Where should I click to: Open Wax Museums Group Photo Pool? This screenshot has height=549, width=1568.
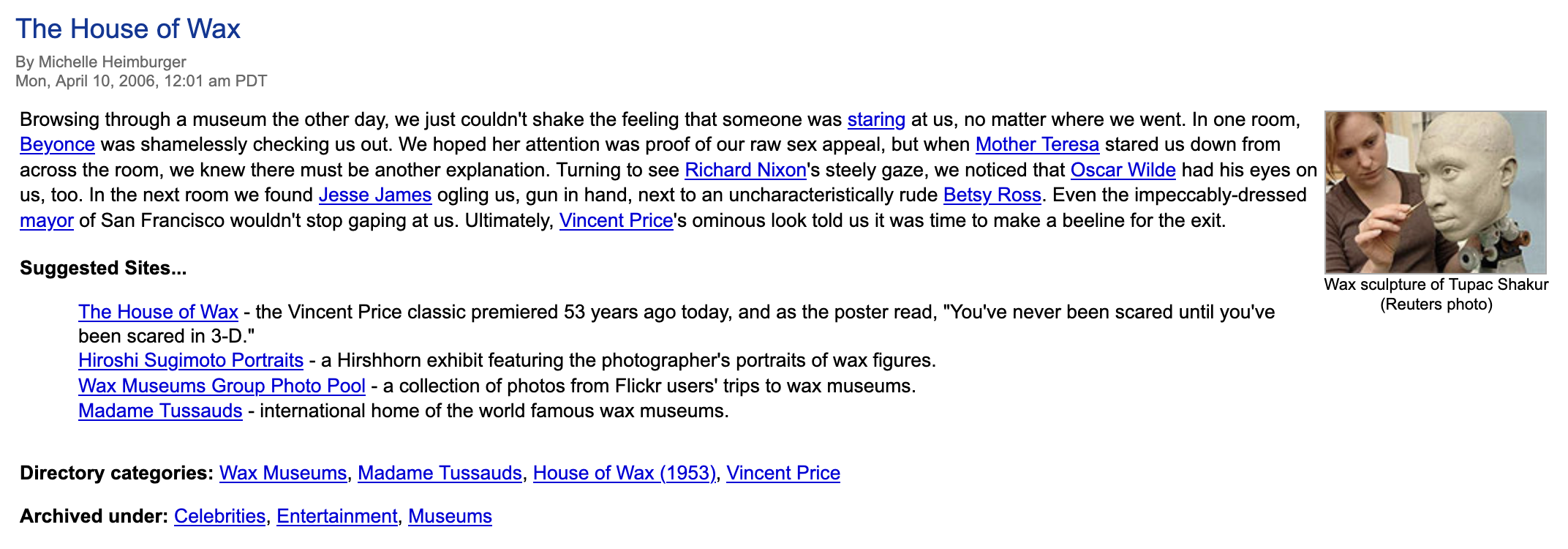pyautogui.click(x=222, y=386)
